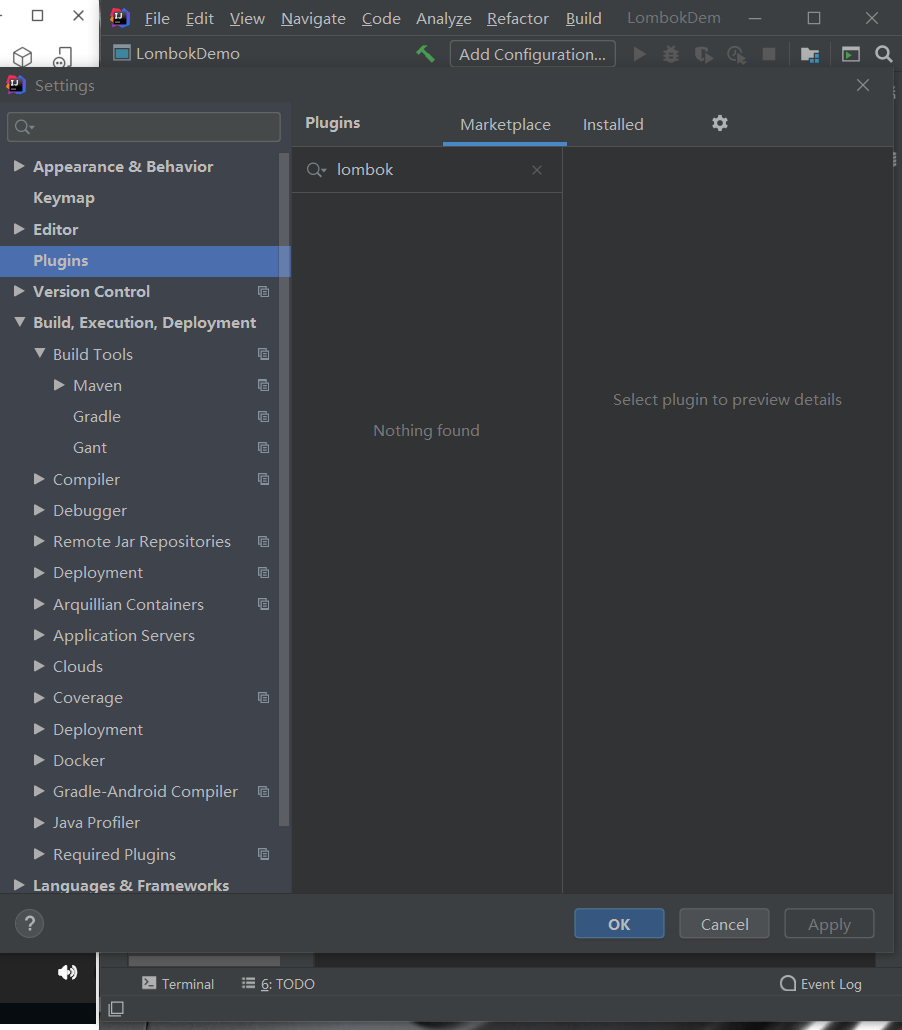Click the plugin search field with lombok

(x=427, y=170)
